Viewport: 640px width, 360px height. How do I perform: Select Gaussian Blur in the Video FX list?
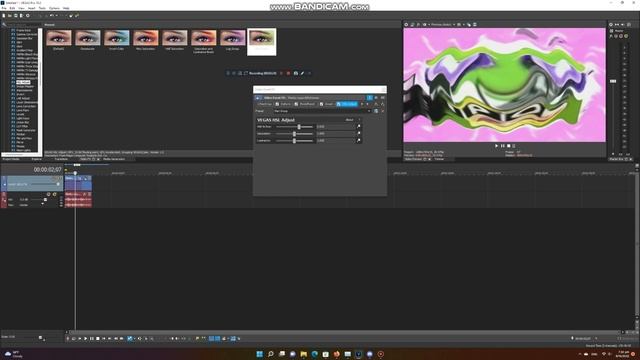(24, 38)
